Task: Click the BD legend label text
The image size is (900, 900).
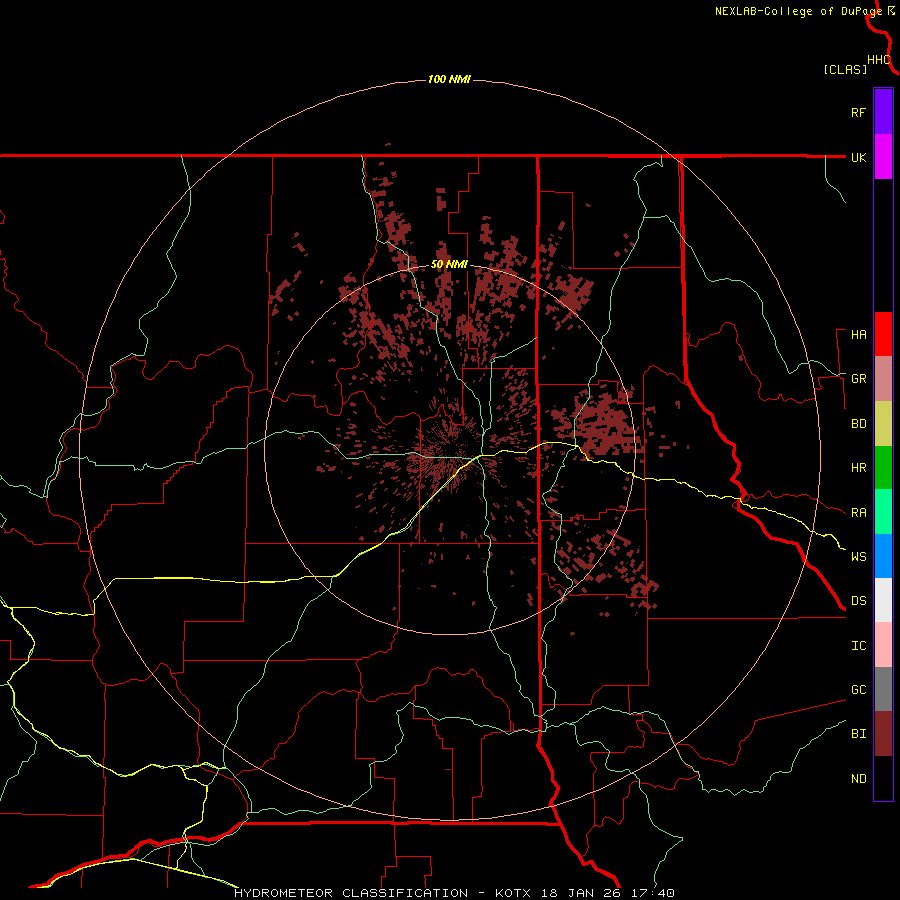Action: 859,424
